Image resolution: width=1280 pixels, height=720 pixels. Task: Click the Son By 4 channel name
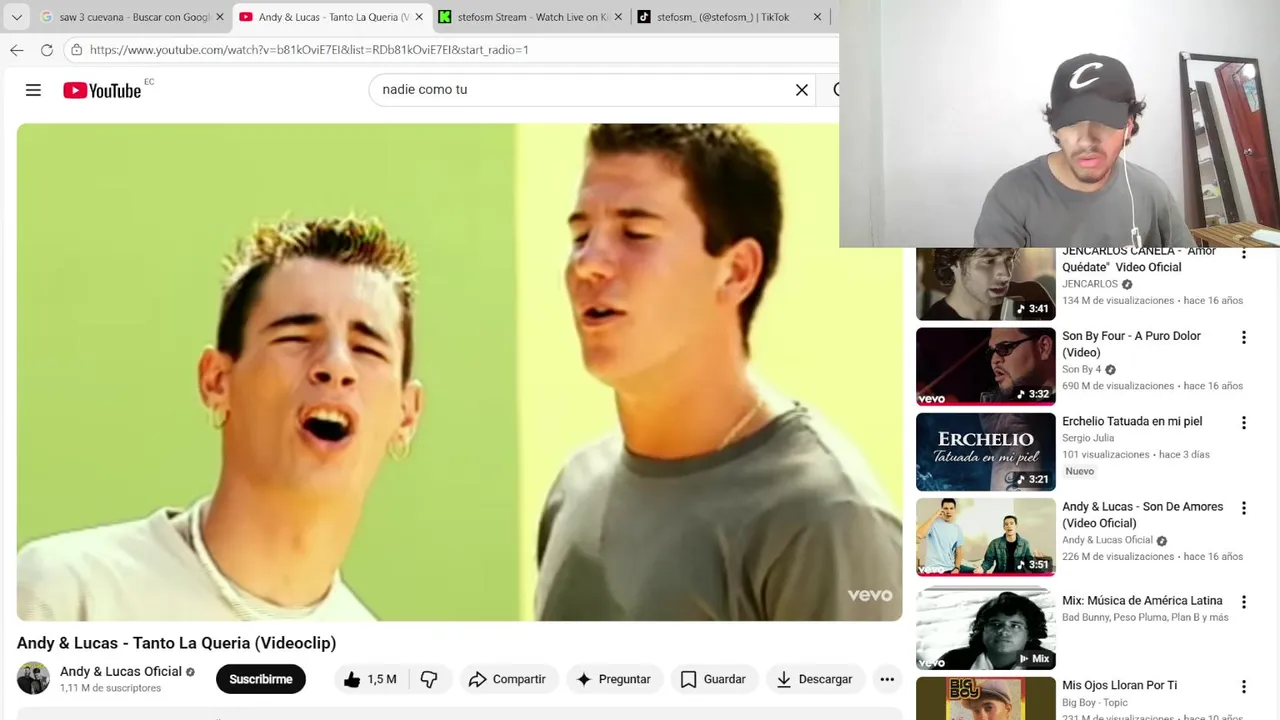[1081, 369]
